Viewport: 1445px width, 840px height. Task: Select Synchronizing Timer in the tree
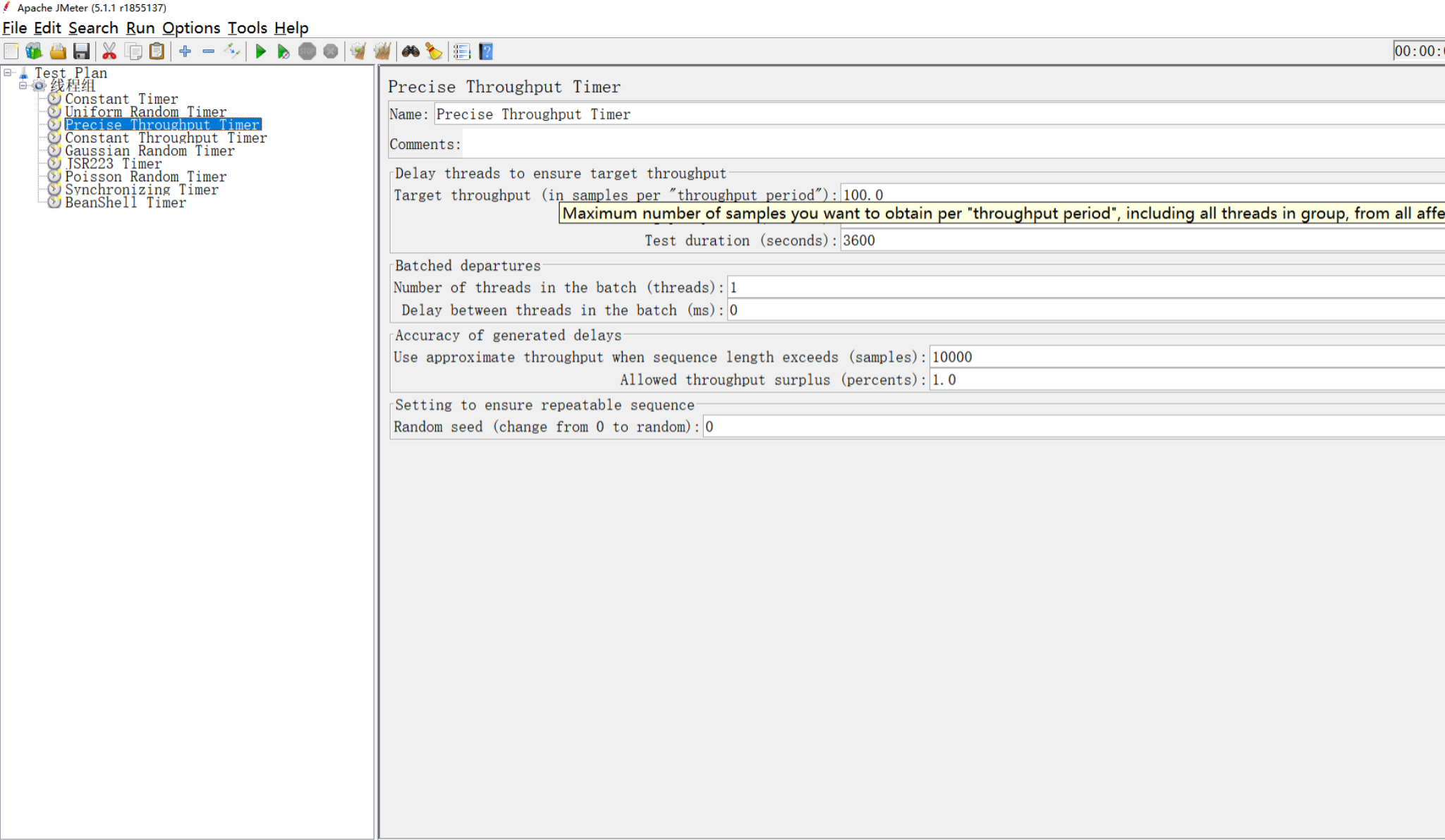141,190
